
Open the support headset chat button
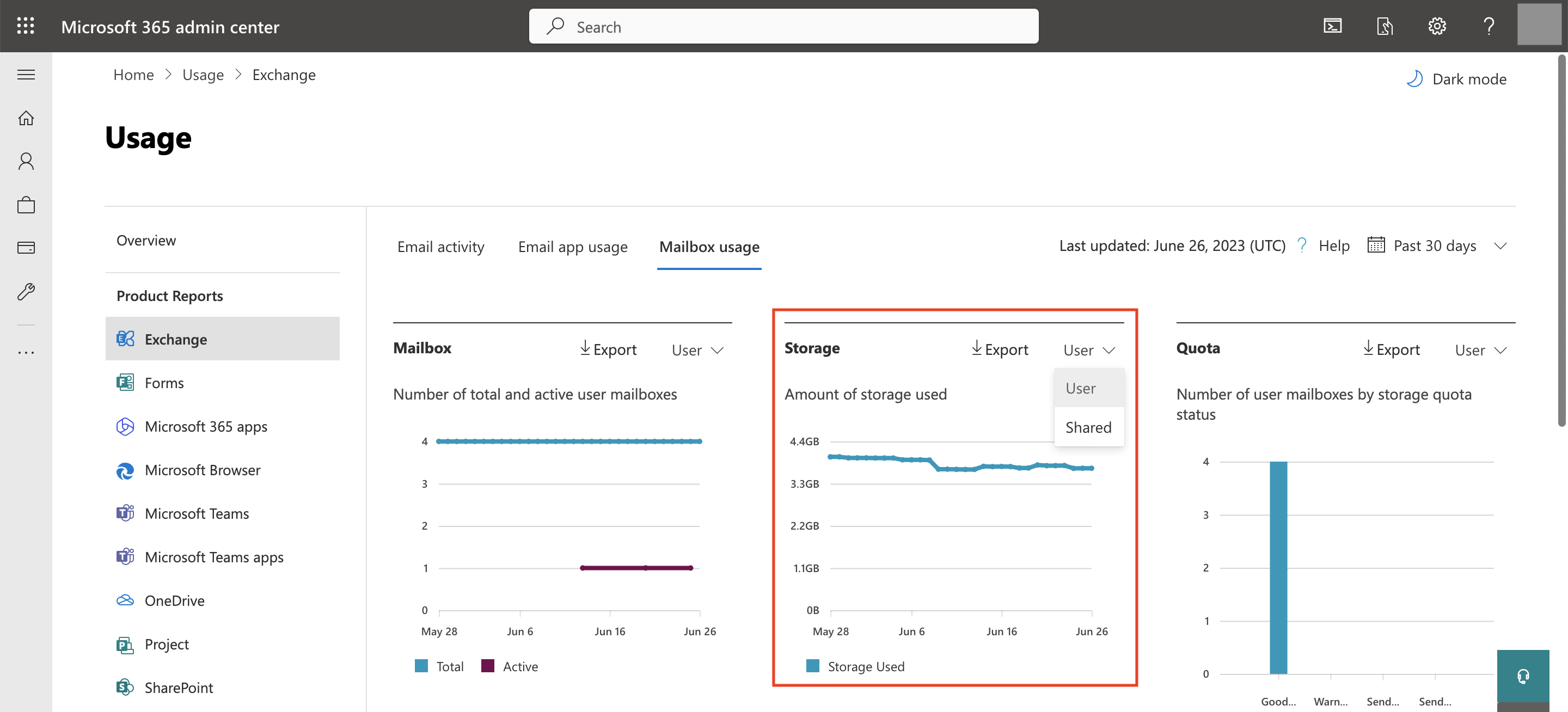1523,676
